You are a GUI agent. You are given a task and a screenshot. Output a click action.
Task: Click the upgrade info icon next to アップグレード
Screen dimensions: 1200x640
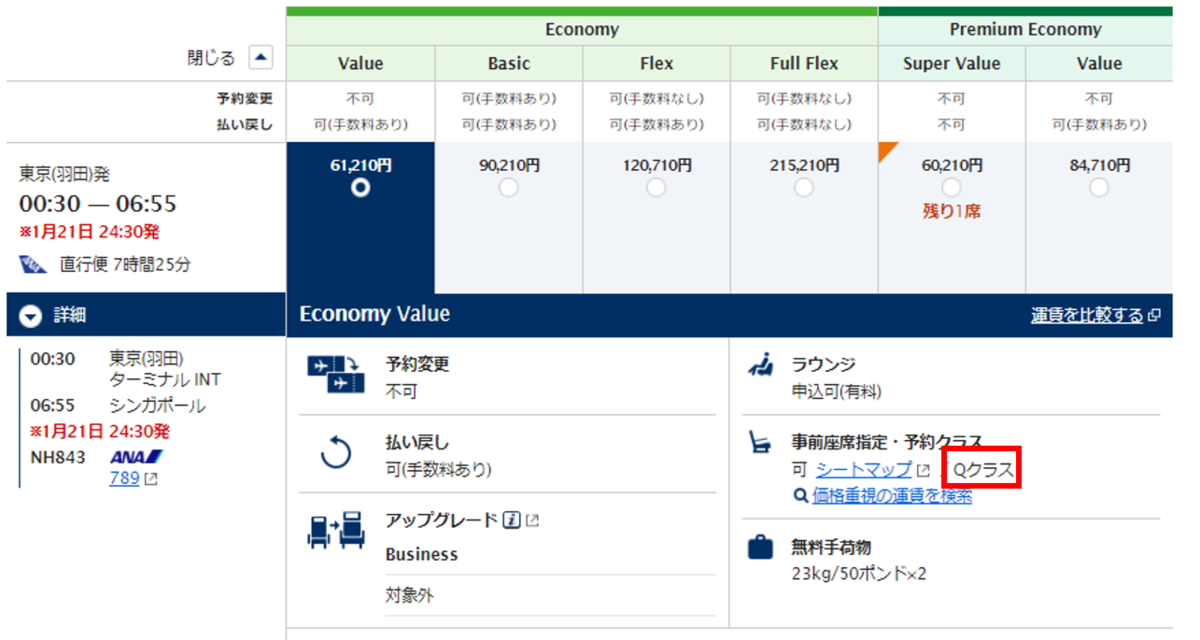tap(512, 520)
